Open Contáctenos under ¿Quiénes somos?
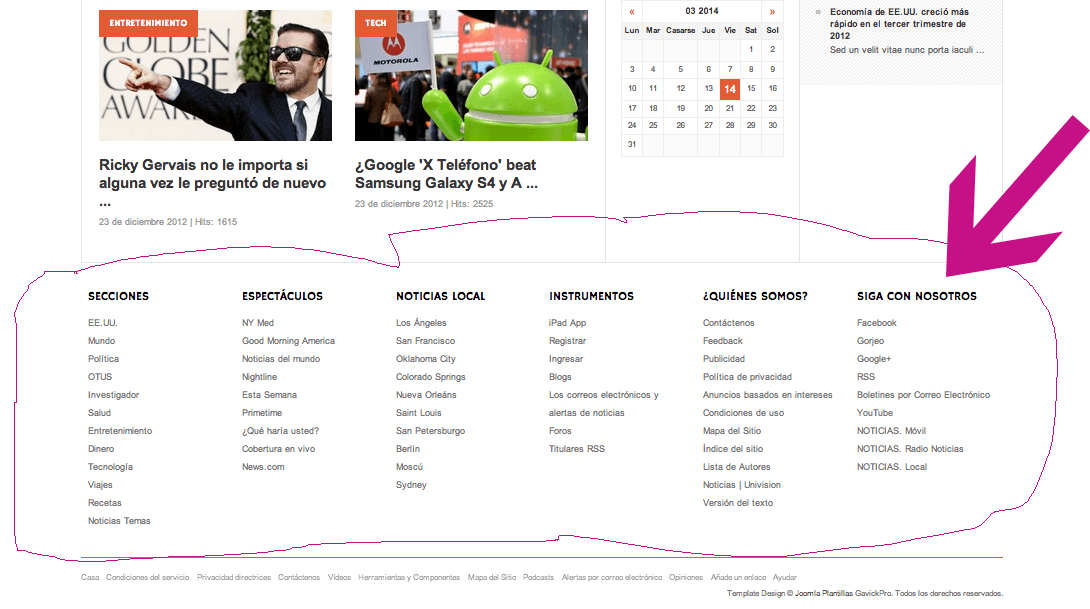 (x=729, y=323)
